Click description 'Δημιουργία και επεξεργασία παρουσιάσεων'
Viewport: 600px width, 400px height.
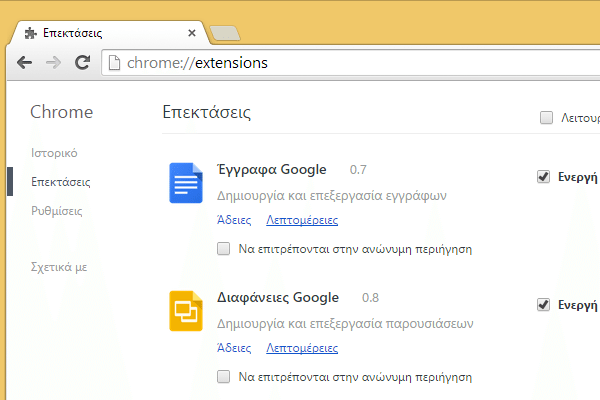(345, 323)
